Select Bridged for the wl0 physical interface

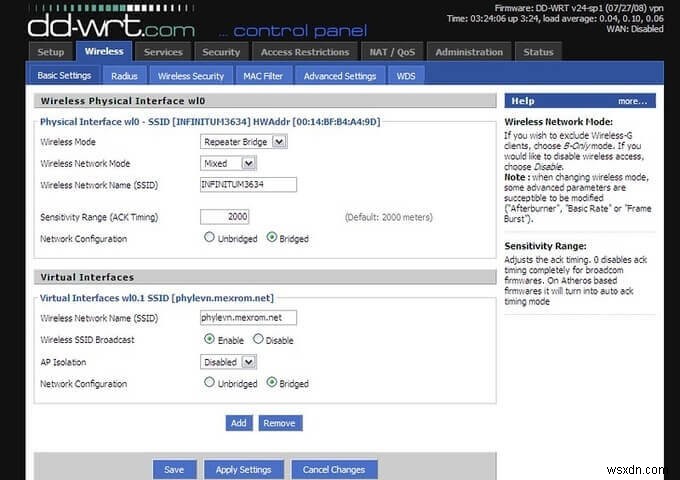pos(272,237)
